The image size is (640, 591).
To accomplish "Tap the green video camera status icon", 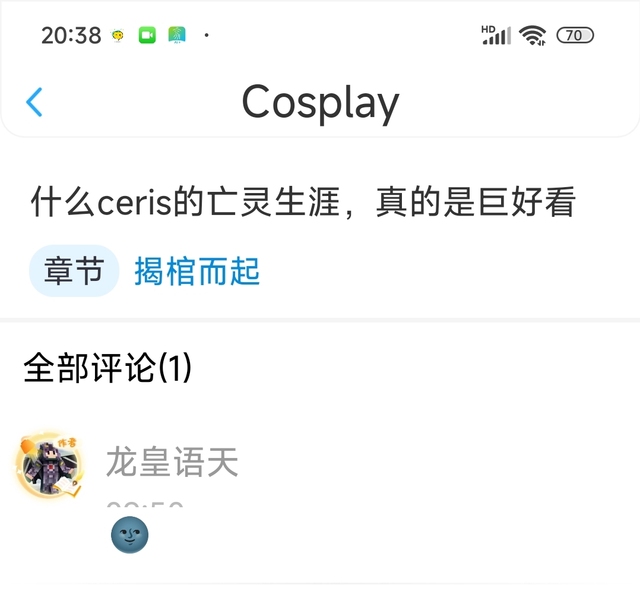I will [147, 35].
